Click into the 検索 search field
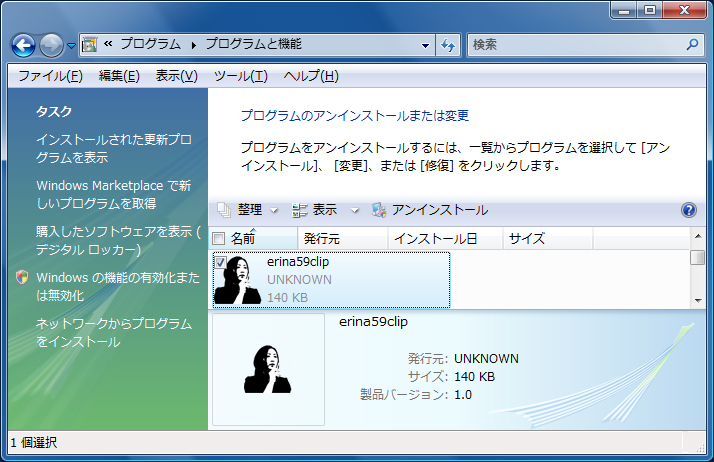Image resolution: width=714 pixels, height=462 pixels. tap(576, 45)
